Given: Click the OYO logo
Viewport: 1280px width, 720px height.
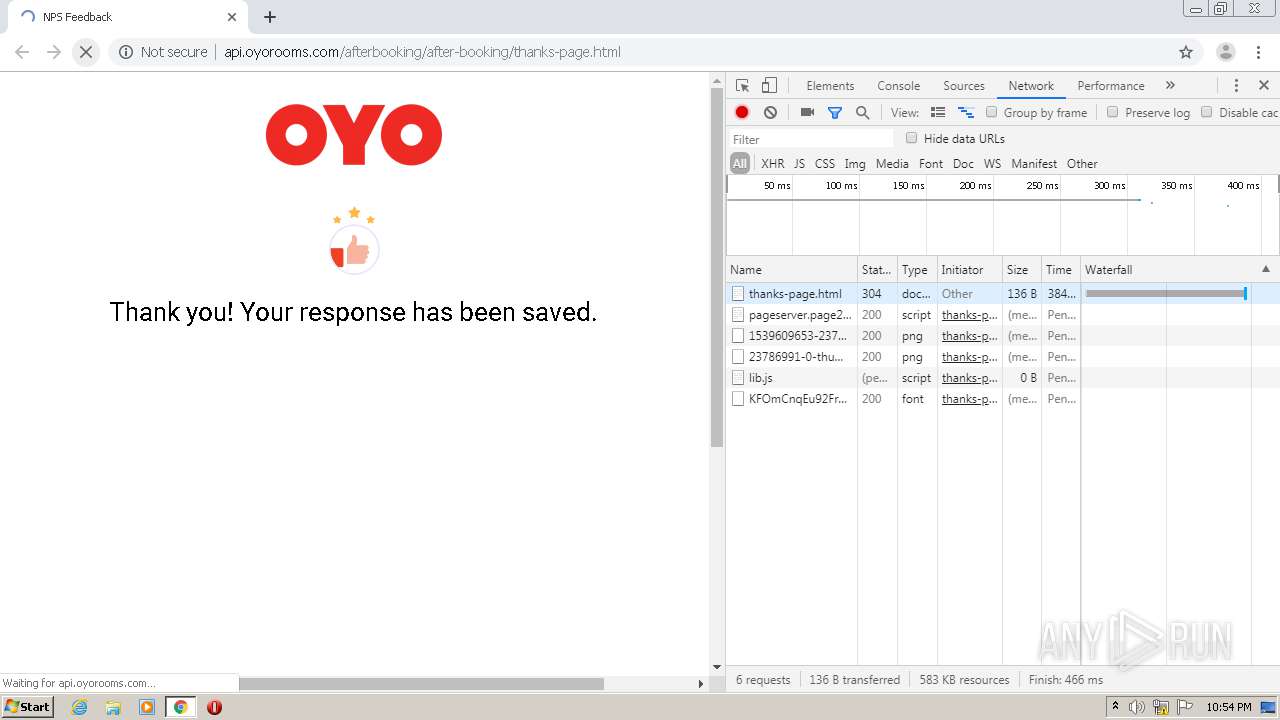Looking at the screenshot, I should pyautogui.click(x=354, y=134).
